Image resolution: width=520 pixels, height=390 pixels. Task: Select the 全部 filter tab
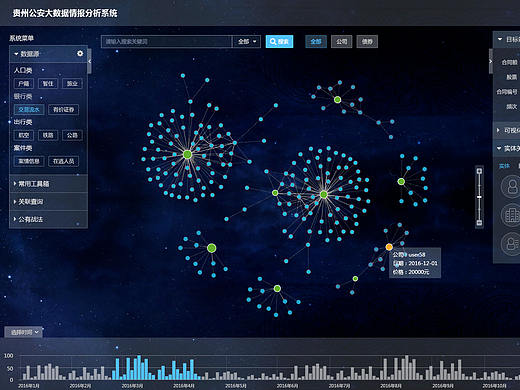coord(316,41)
